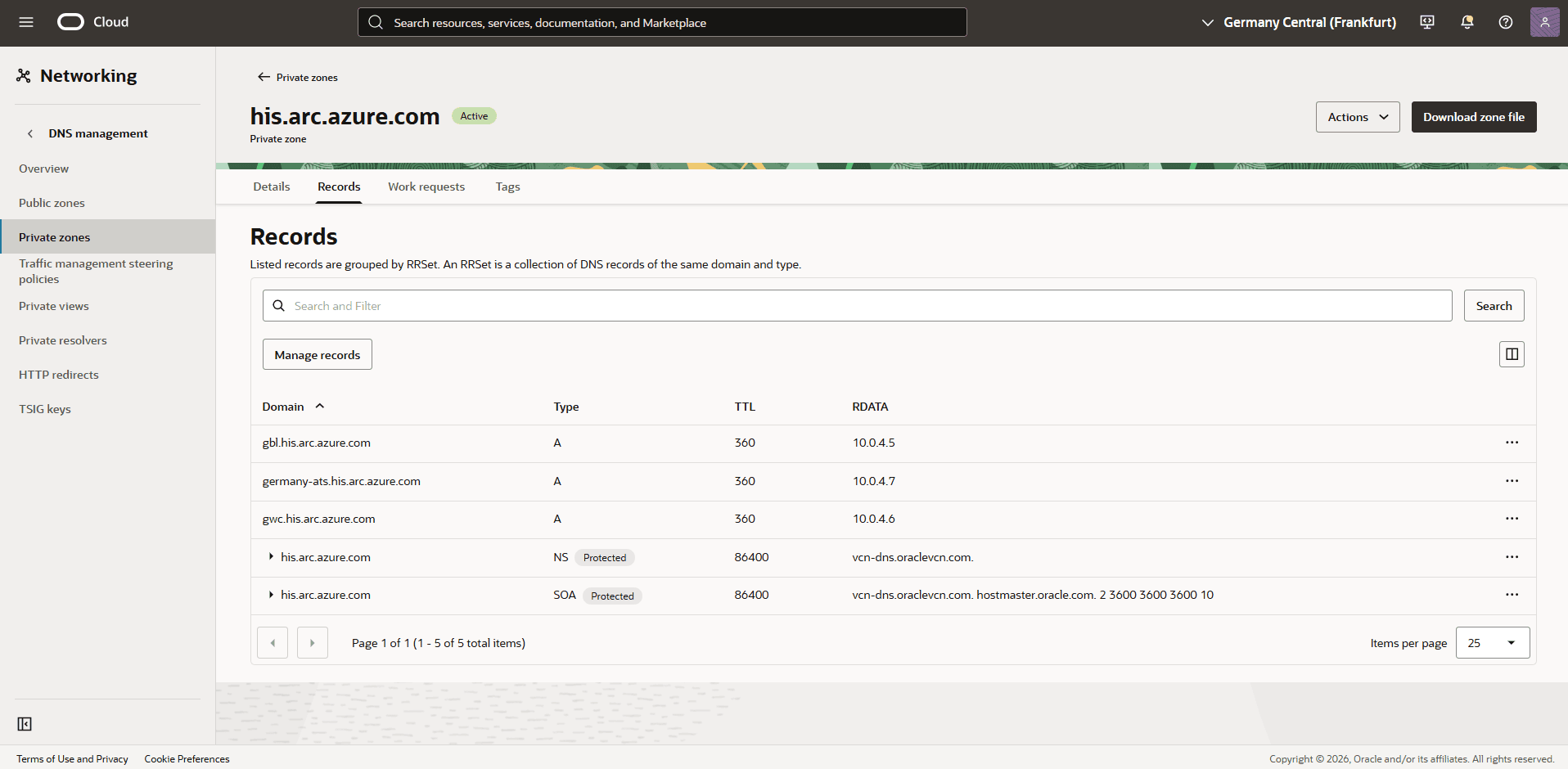Open the hamburger navigation menu
The height and width of the screenshot is (769, 1568).
pyautogui.click(x=26, y=22)
